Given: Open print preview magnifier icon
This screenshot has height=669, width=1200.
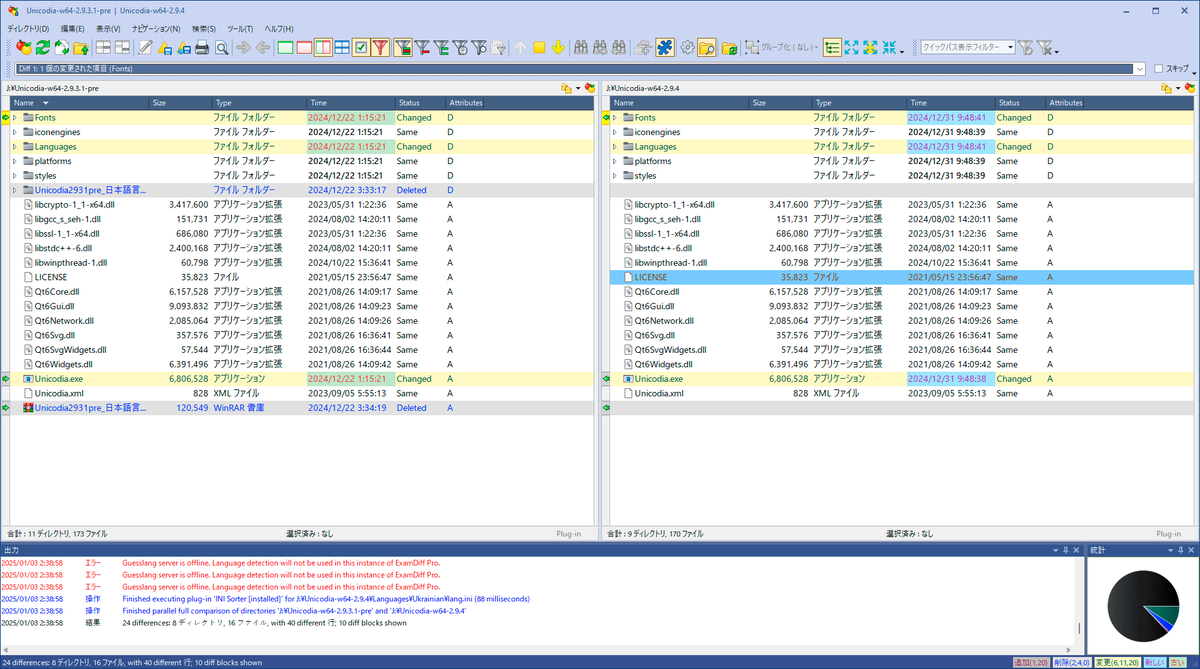Looking at the screenshot, I should (221, 47).
